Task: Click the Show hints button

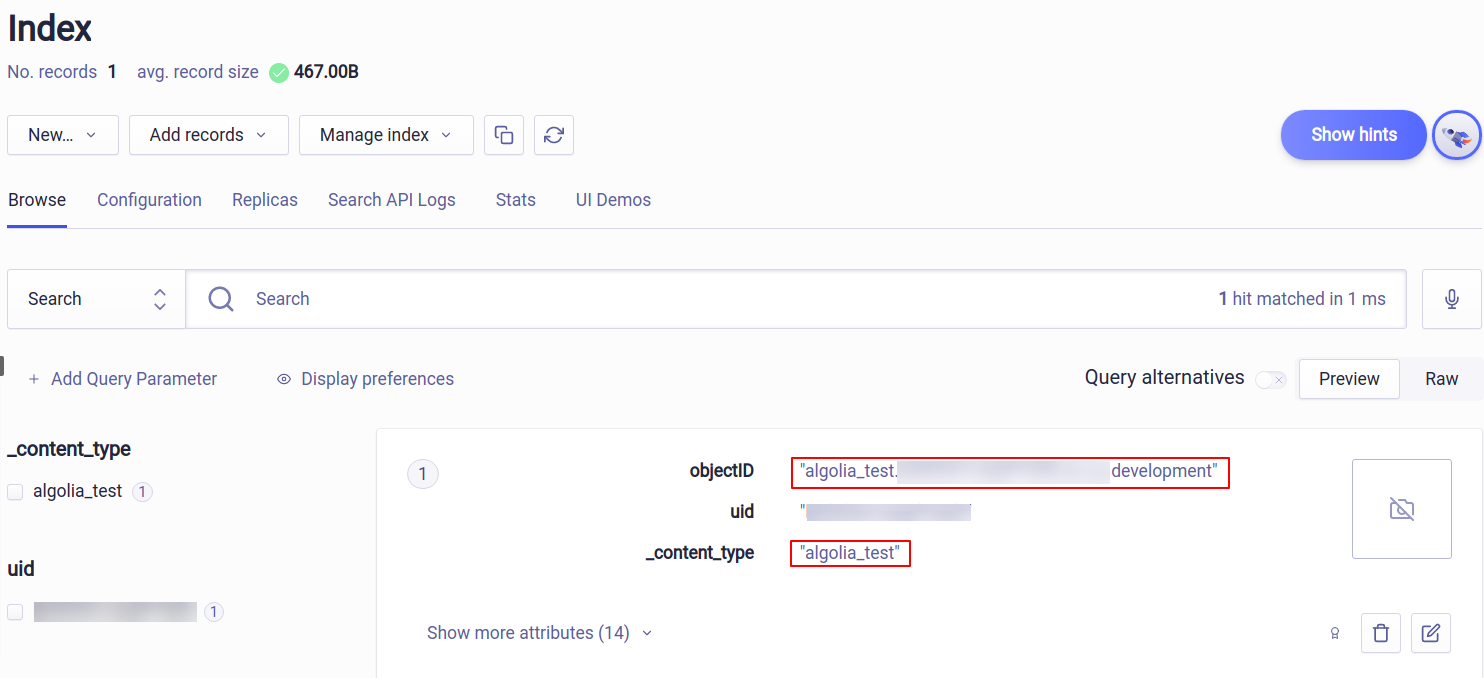Action: 1354,135
